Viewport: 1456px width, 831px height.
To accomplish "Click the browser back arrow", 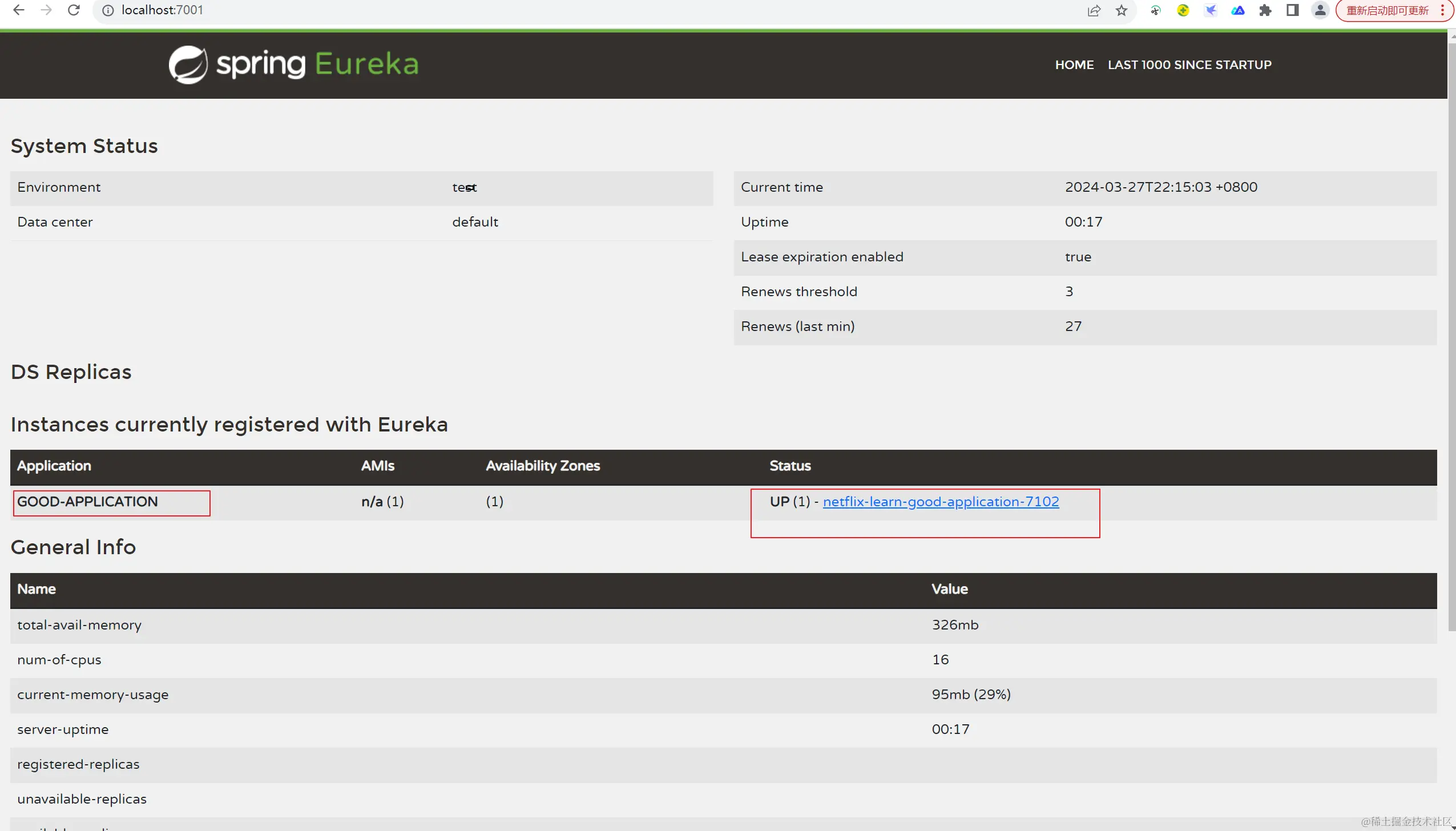I will point(18,10).
